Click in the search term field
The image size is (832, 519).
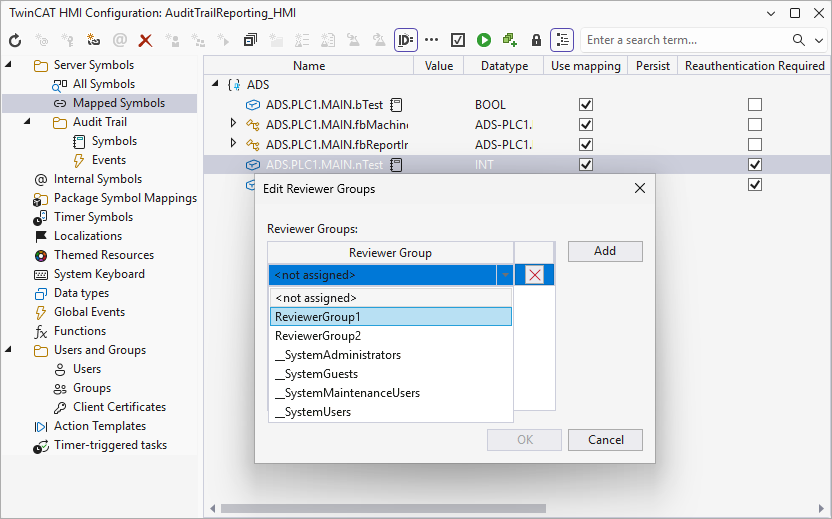(x=684, y=40)
